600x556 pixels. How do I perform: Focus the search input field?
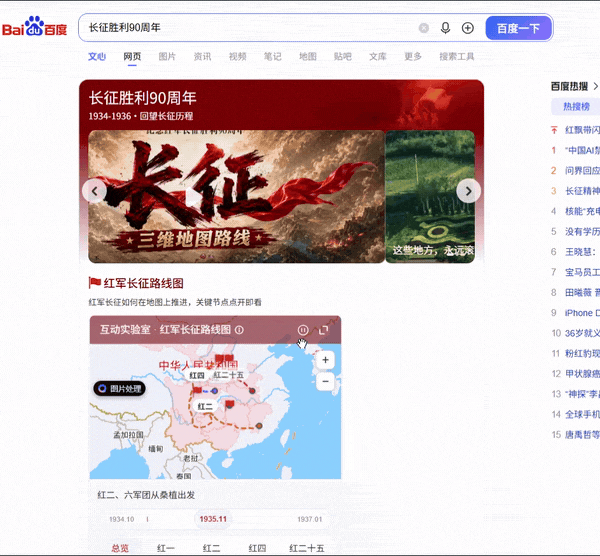[x=249, y=28]
